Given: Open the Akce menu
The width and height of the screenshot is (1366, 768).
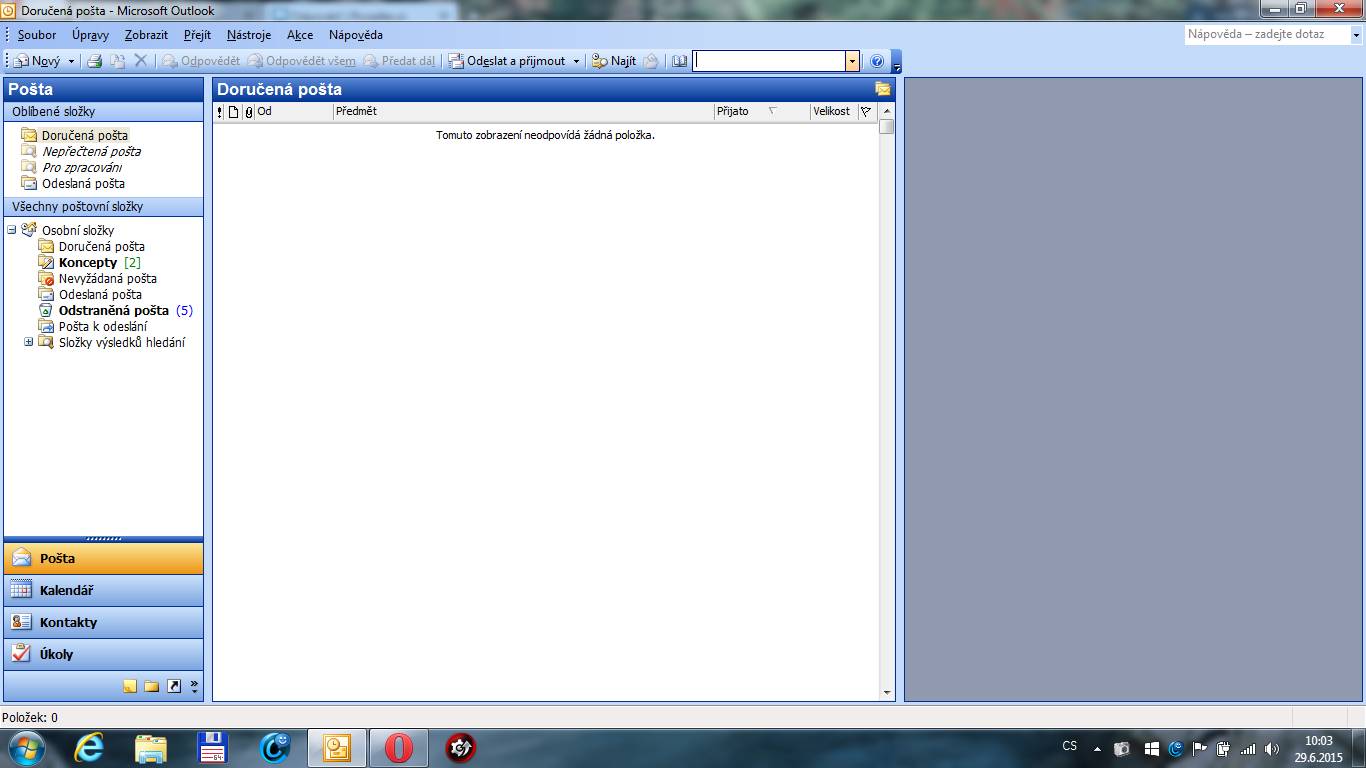Looking at the screenshot, I should 300,35.
